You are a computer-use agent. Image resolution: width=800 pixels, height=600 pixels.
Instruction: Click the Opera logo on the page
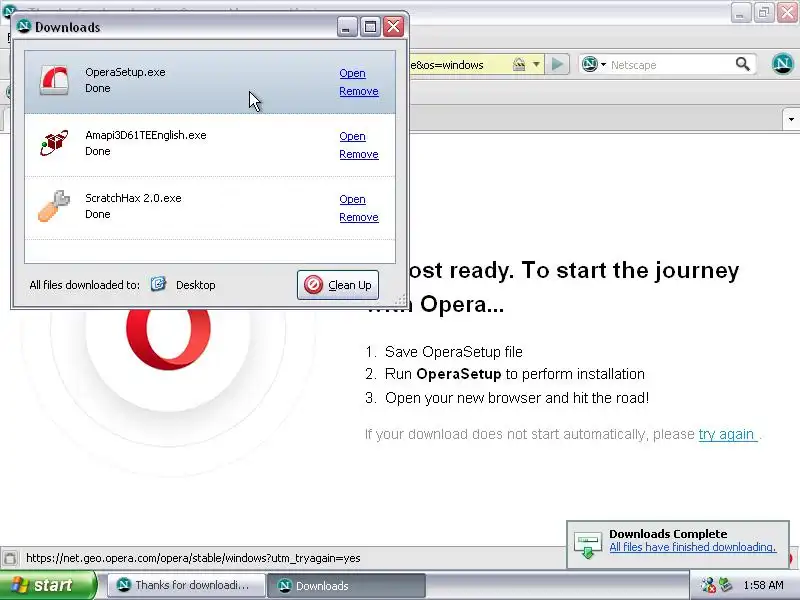[168, 338]
